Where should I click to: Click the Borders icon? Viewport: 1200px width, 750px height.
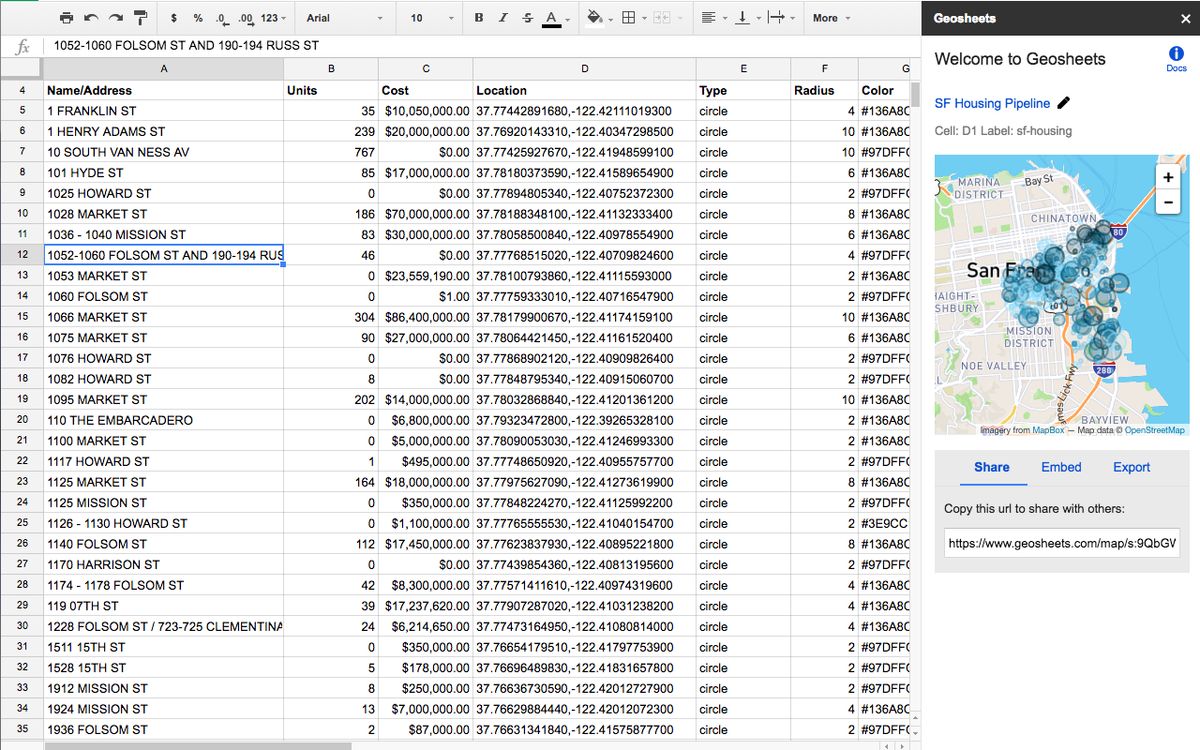point(630,18)
